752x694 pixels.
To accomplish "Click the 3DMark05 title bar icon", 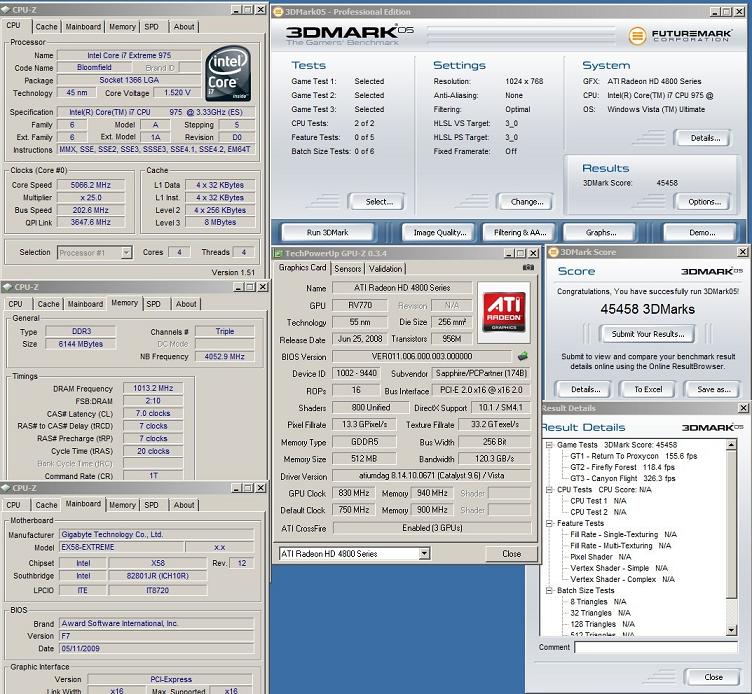I will point(278,12).
